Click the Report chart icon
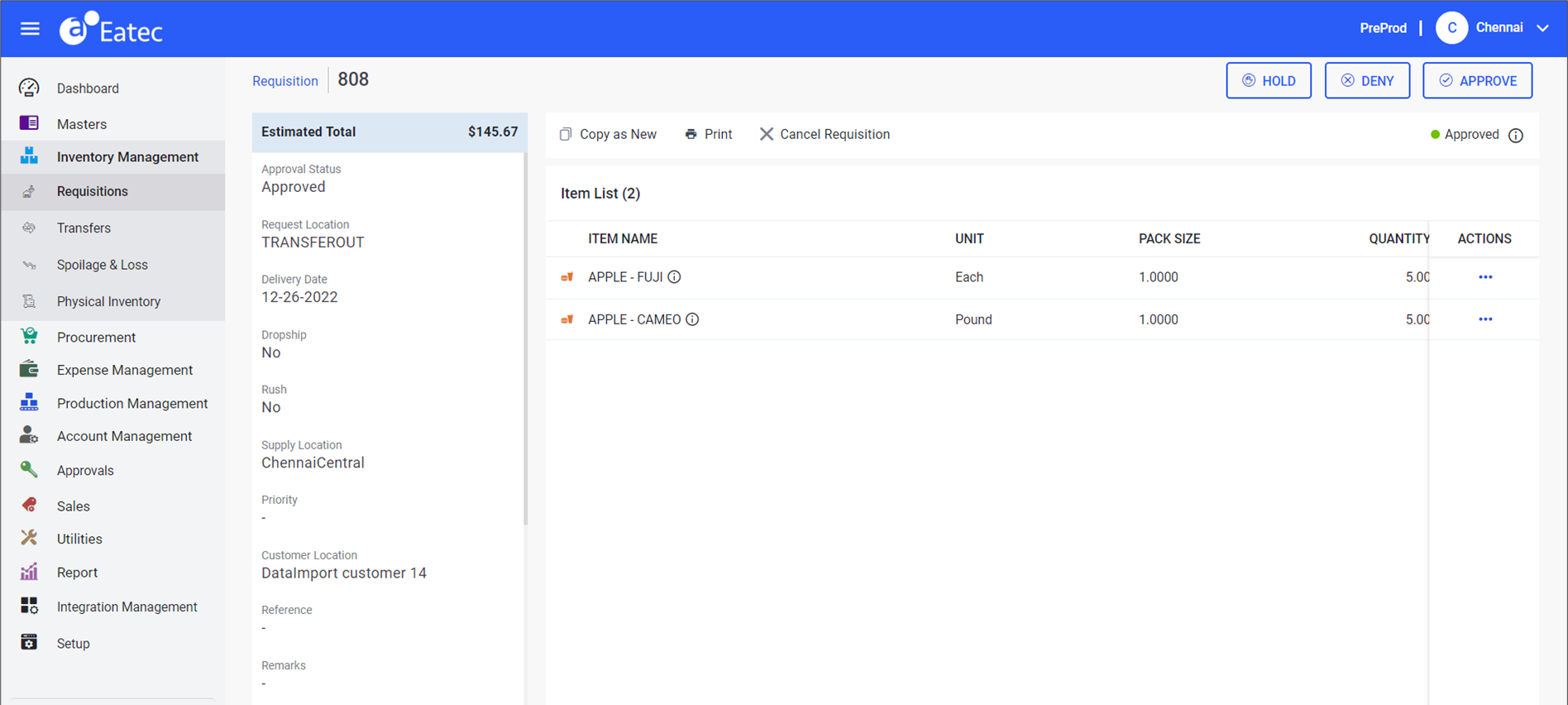The height and width of the screenshot is (705, 1568). tap(29, 572)
